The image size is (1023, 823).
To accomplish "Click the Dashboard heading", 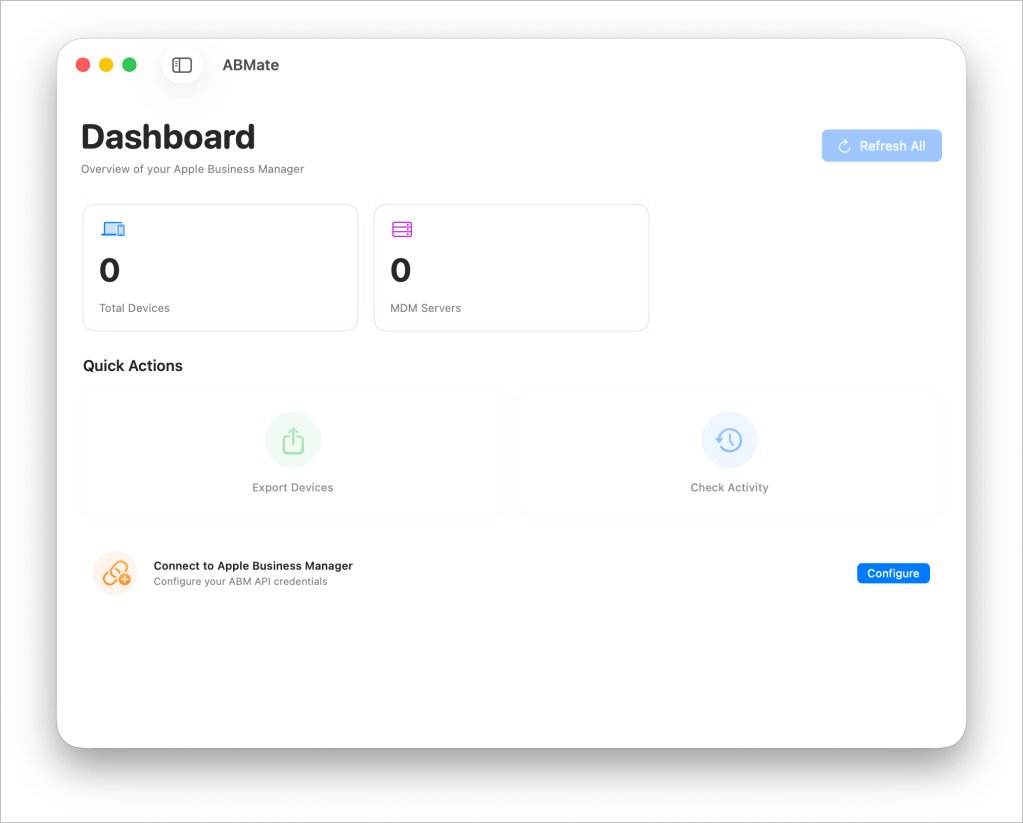I will click(x=168, y=137).
